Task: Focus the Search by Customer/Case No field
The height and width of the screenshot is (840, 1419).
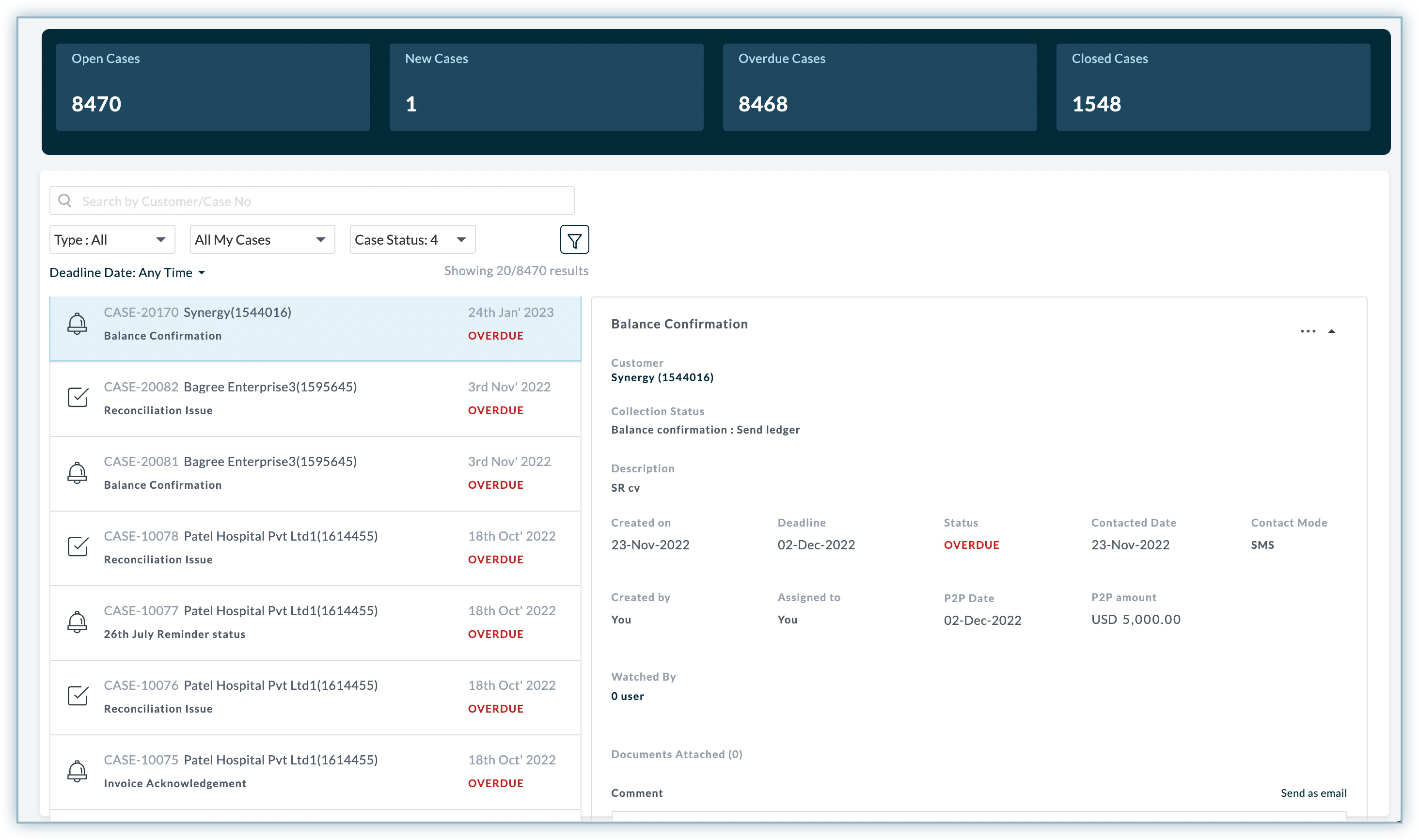Action: click(x=312, y=201)
